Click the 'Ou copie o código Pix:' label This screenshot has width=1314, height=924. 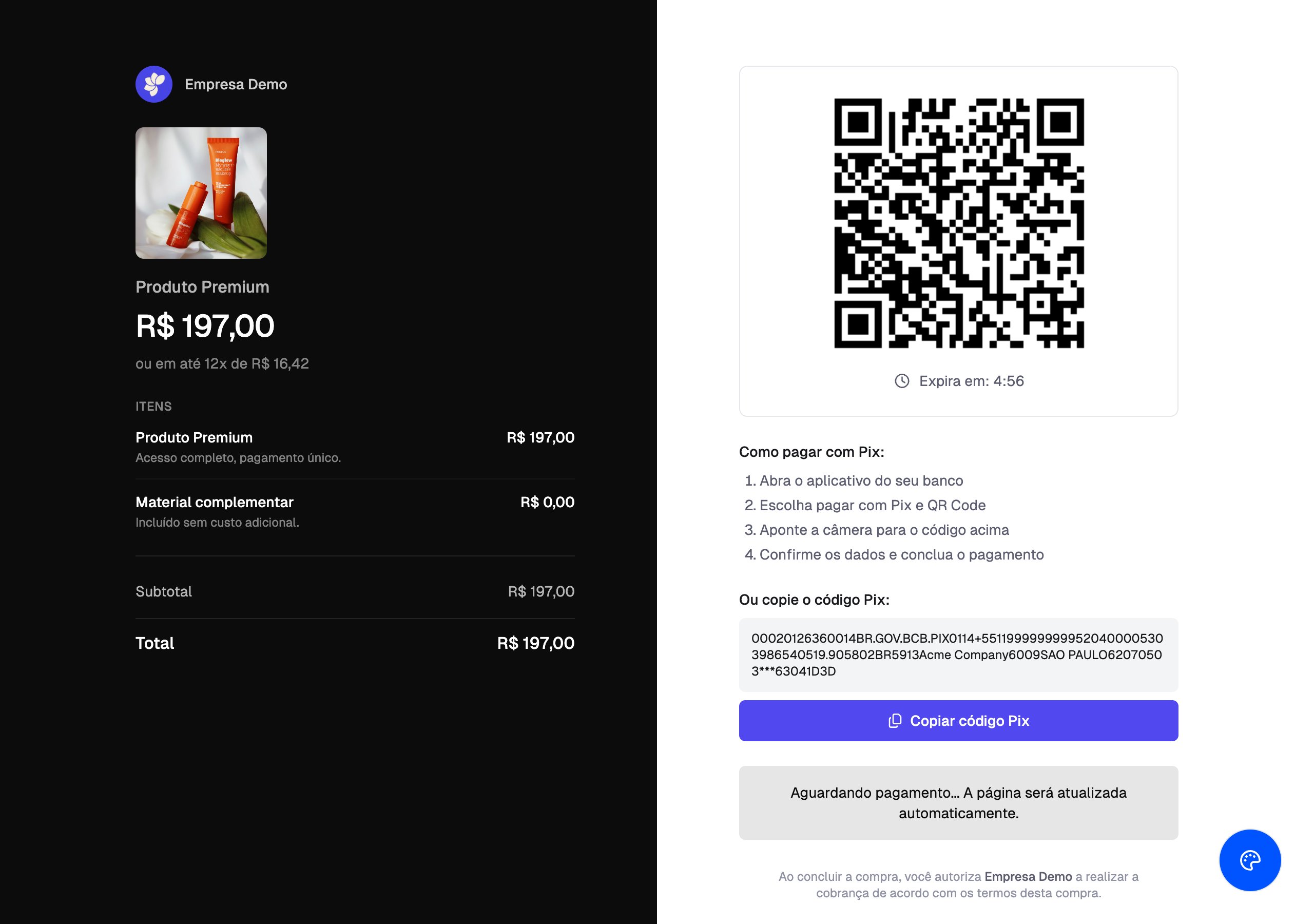click(814, 600)
